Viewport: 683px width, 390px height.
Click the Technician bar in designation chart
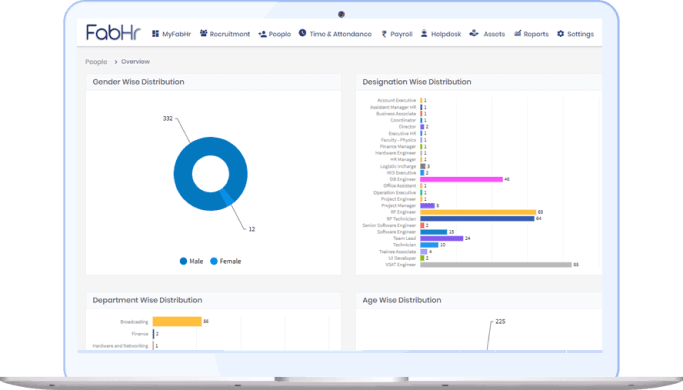click(x=429, y=245)
